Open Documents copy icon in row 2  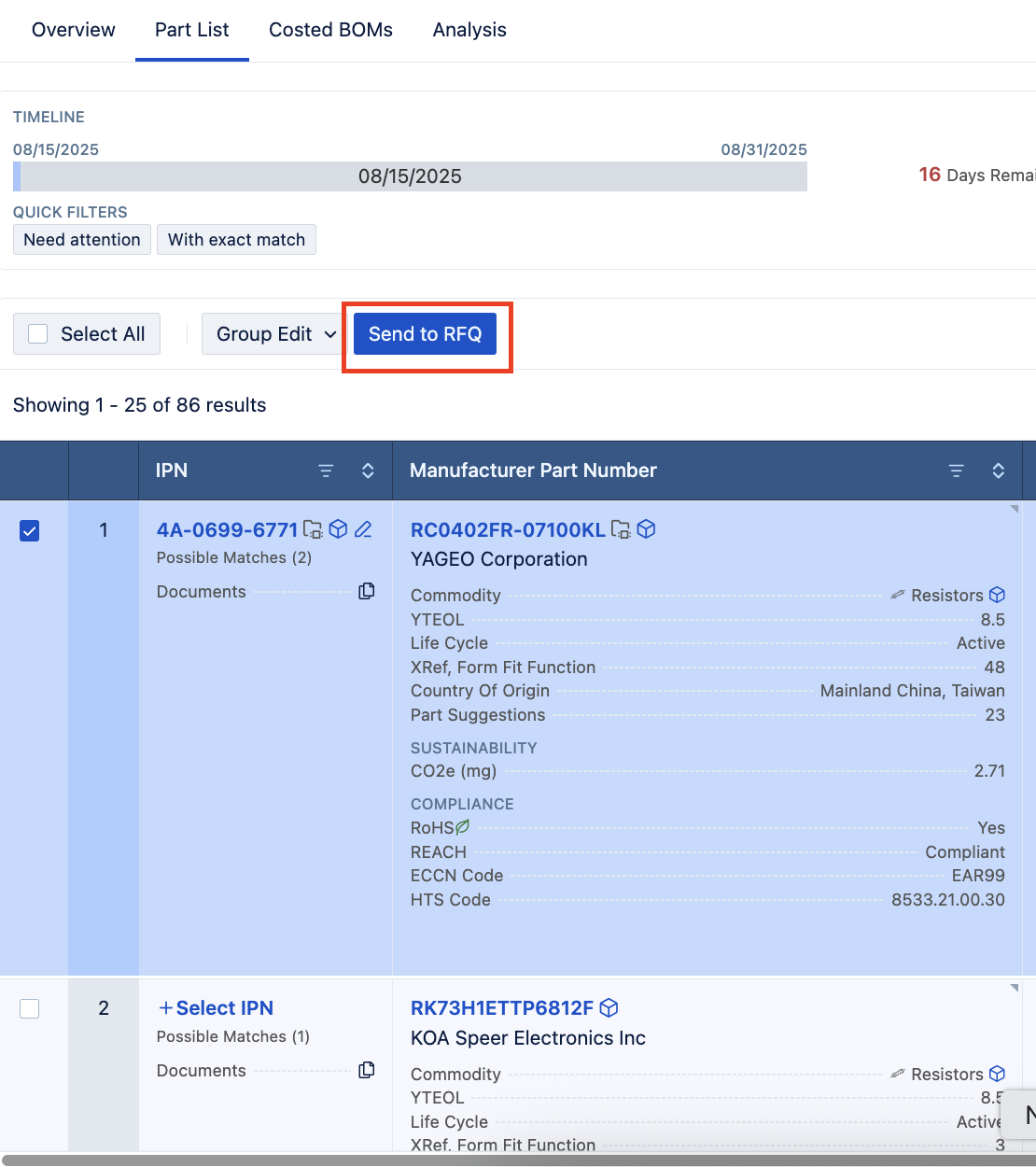coord(367,1070)
